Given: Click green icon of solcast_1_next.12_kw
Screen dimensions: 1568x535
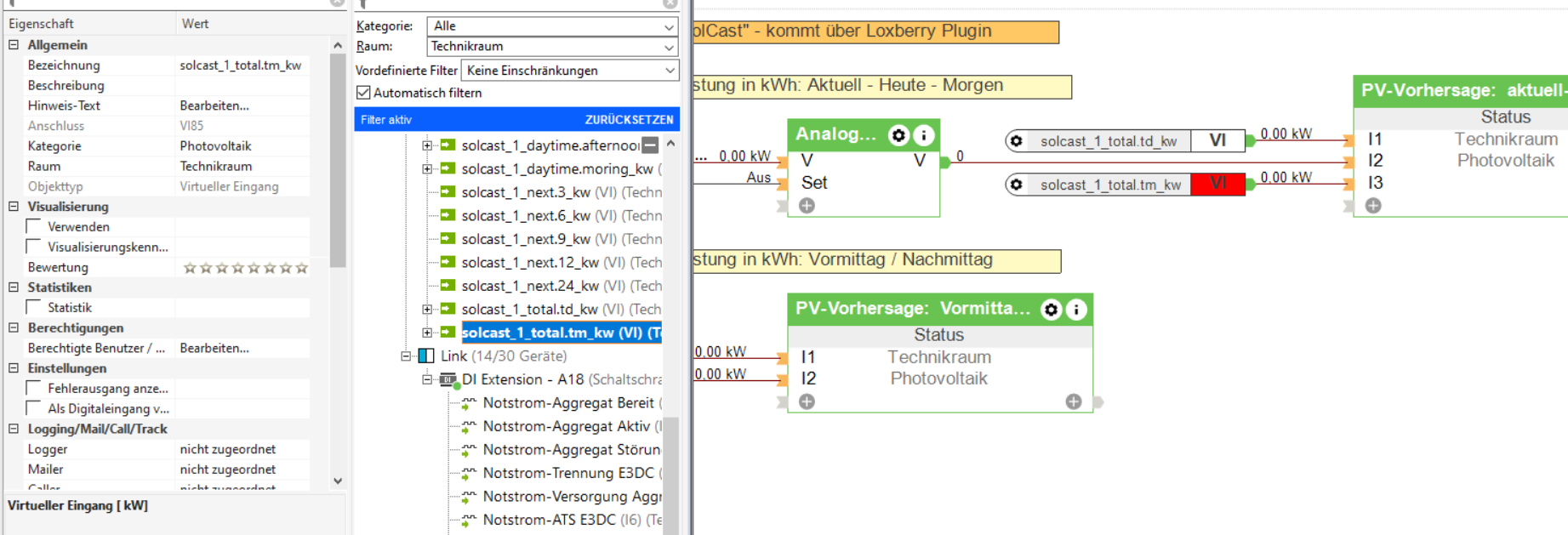Looking at the screenshot, I should [448, 262].
